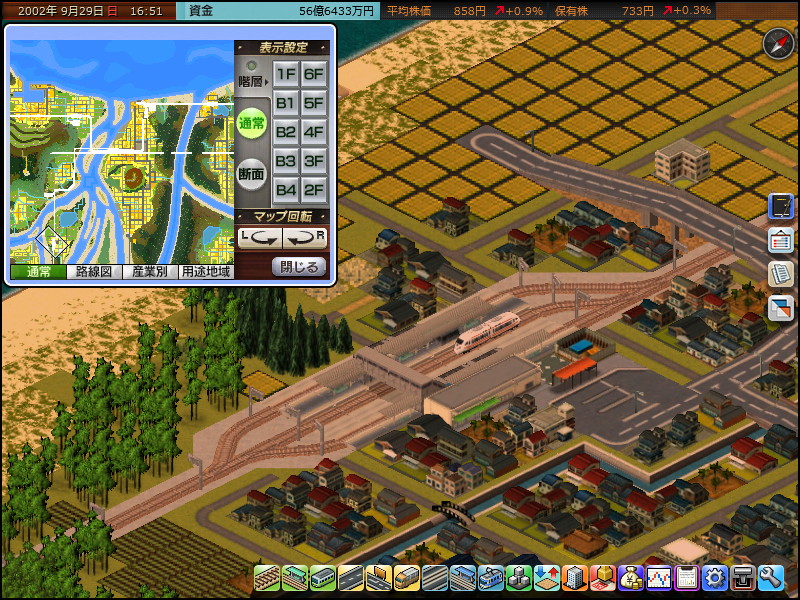Select basement level B1
This screenshot has height=600, width=800.
tap(285, 104)
